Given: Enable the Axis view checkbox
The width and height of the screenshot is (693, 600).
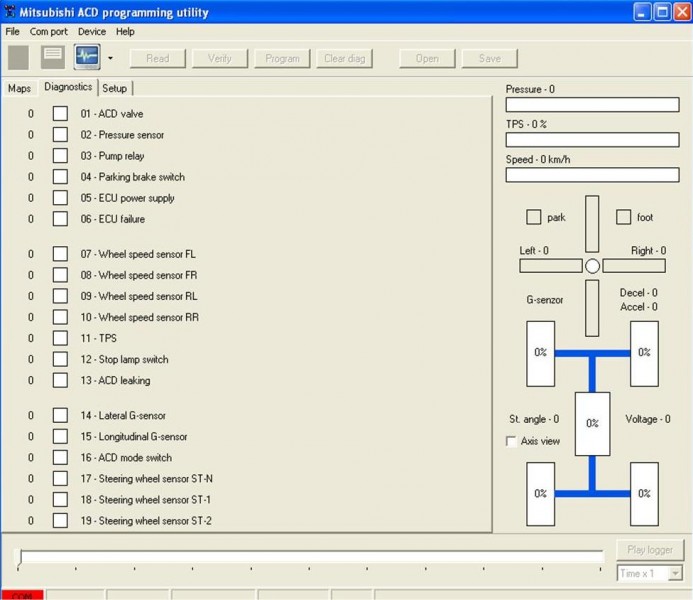Looking at the screenshot, I should [511, 441].
